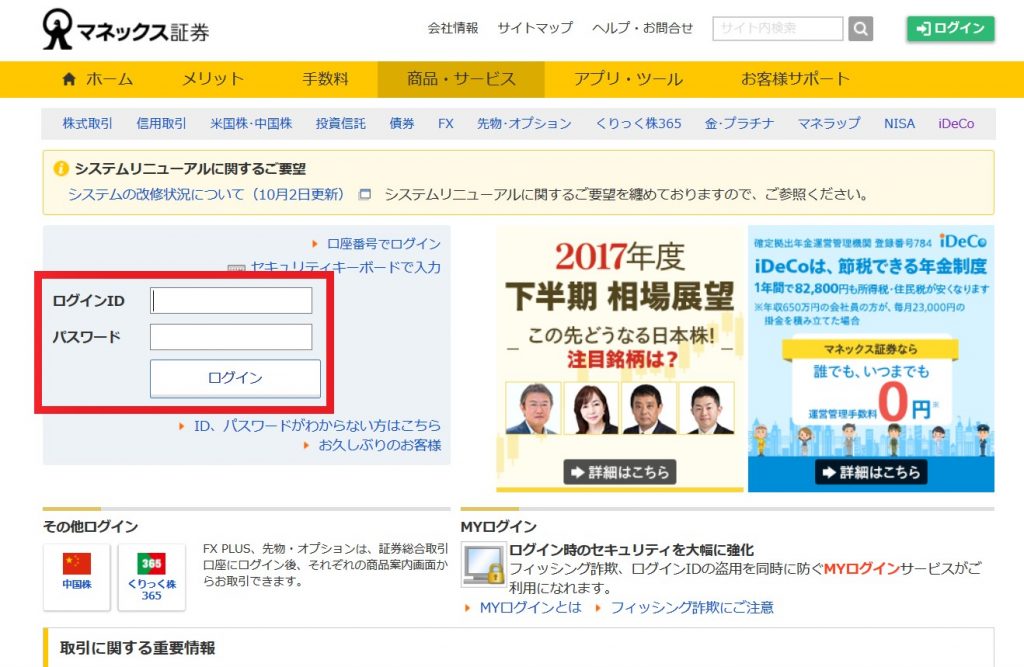Select the 手数料 menu item

[x=325, y=79]
